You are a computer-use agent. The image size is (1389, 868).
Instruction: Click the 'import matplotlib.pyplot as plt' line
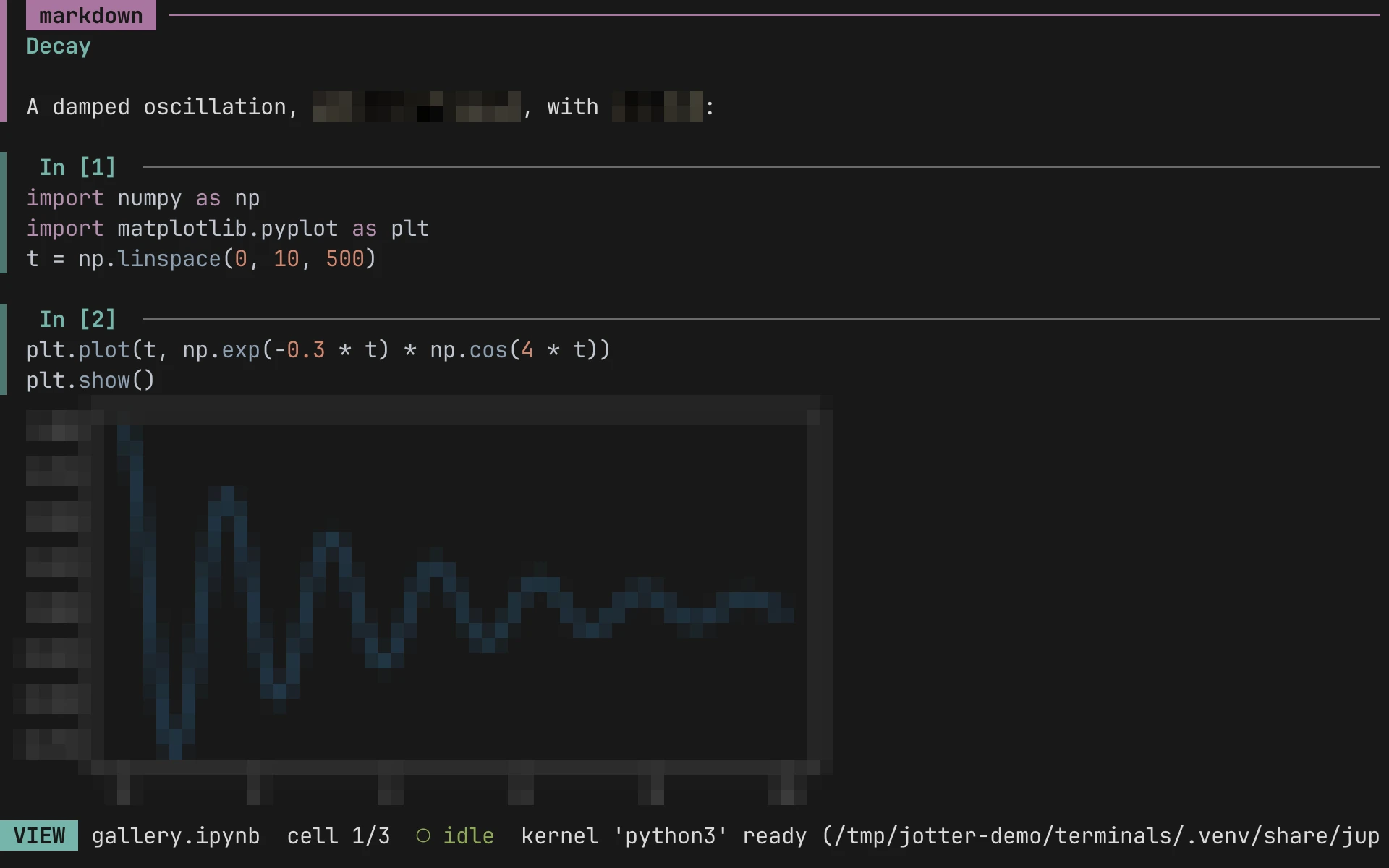click(228, 229)
